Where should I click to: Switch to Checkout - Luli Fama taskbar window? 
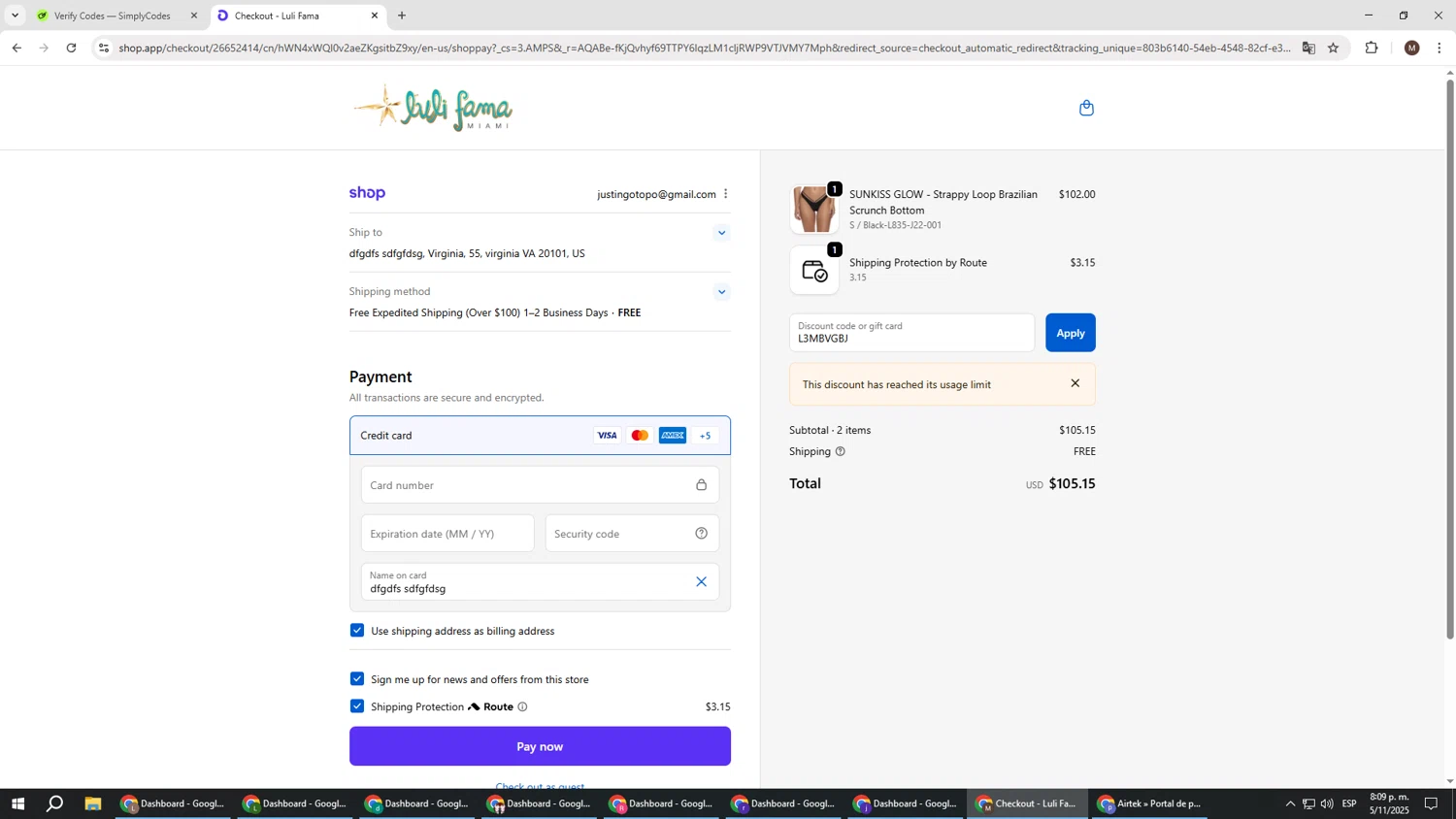point(1028,803)
